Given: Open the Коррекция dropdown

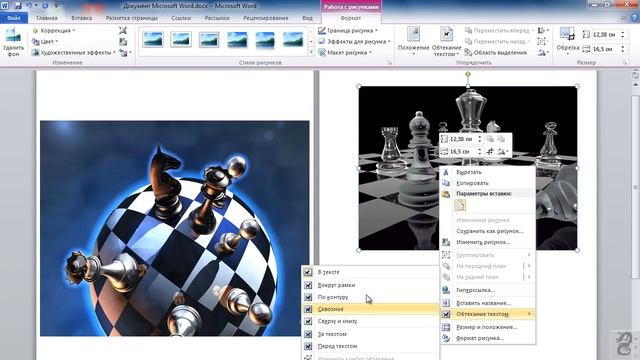Looking at the screenshot, I should click(53, 31).
